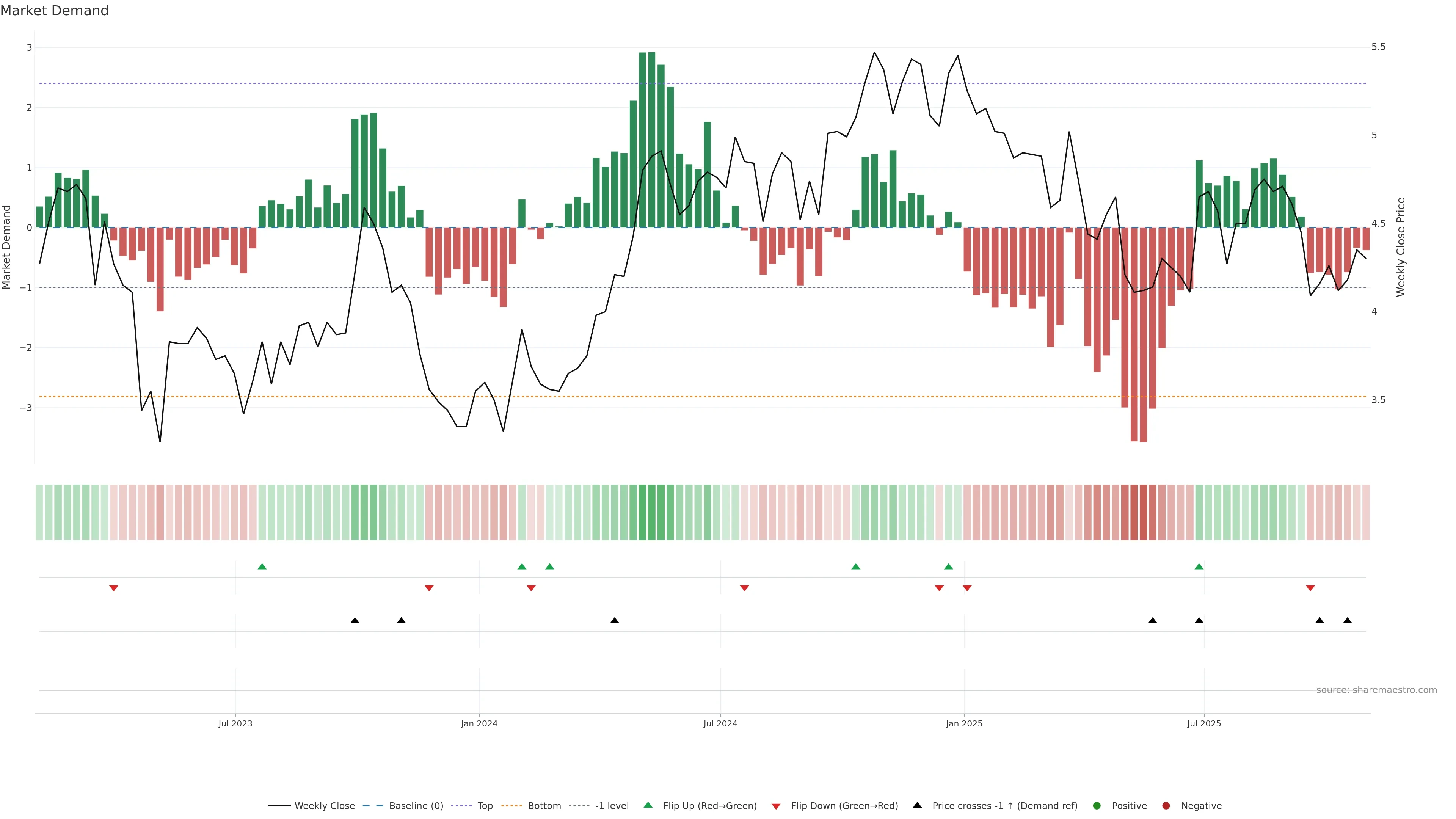Screen dimensions: 1456x819
Task: Click the Jul 2023 axis label
Action: pos(235,723)
